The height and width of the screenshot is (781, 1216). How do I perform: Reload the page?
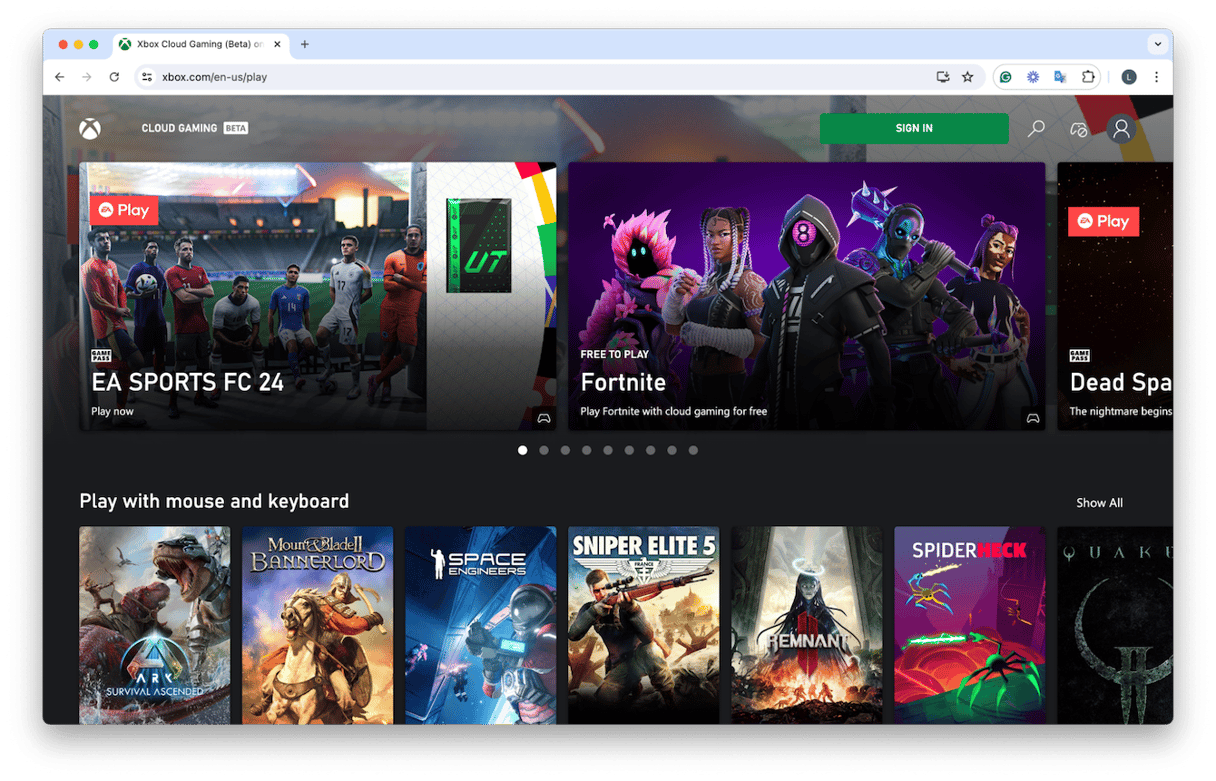(114, 77)
